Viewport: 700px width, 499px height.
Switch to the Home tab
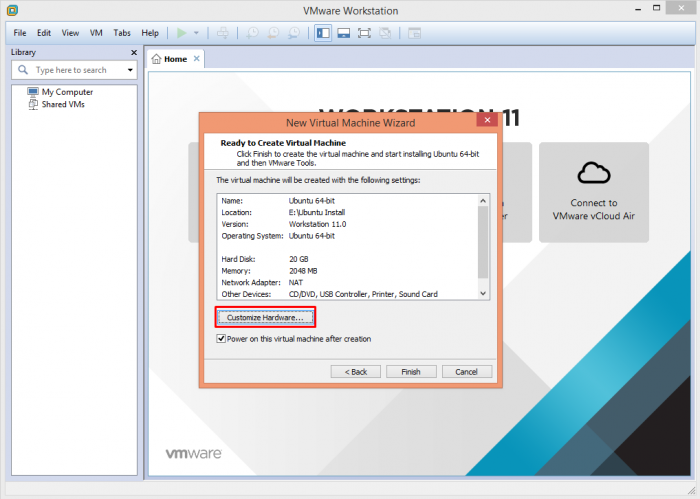pos(175,59)
